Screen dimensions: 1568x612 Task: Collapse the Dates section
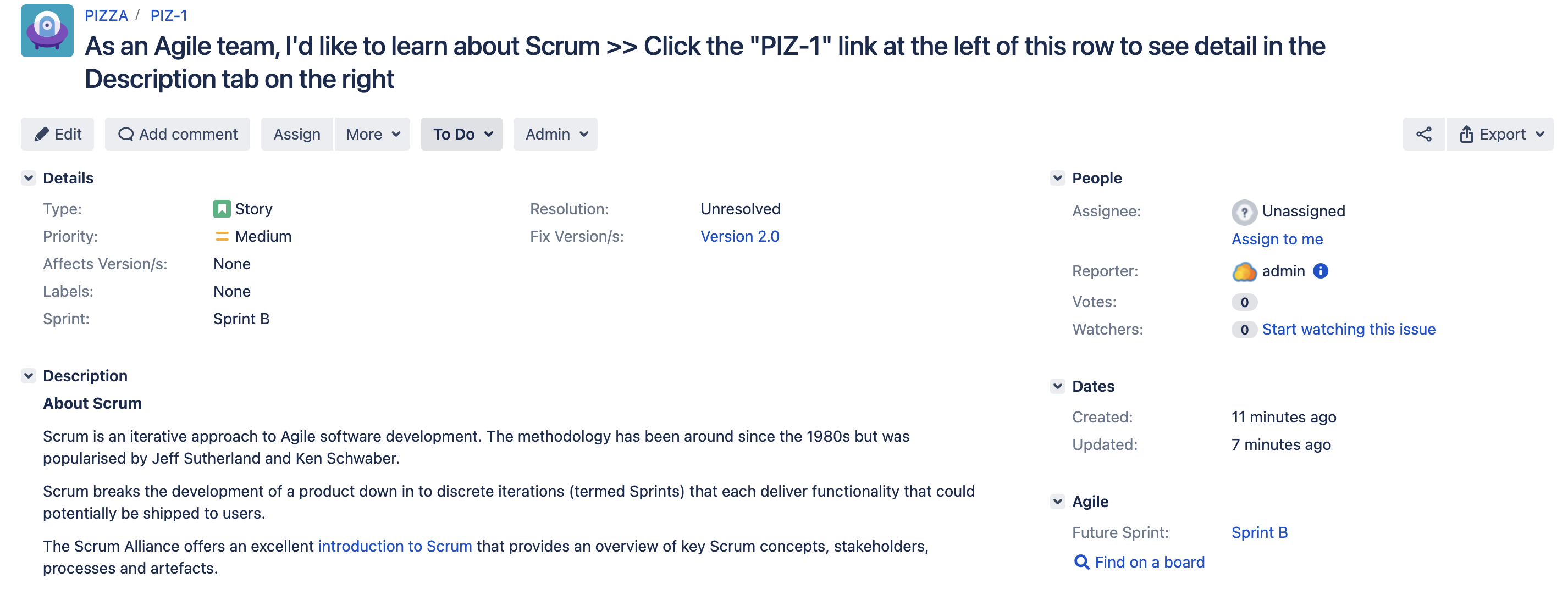(x=1058, y=386)
